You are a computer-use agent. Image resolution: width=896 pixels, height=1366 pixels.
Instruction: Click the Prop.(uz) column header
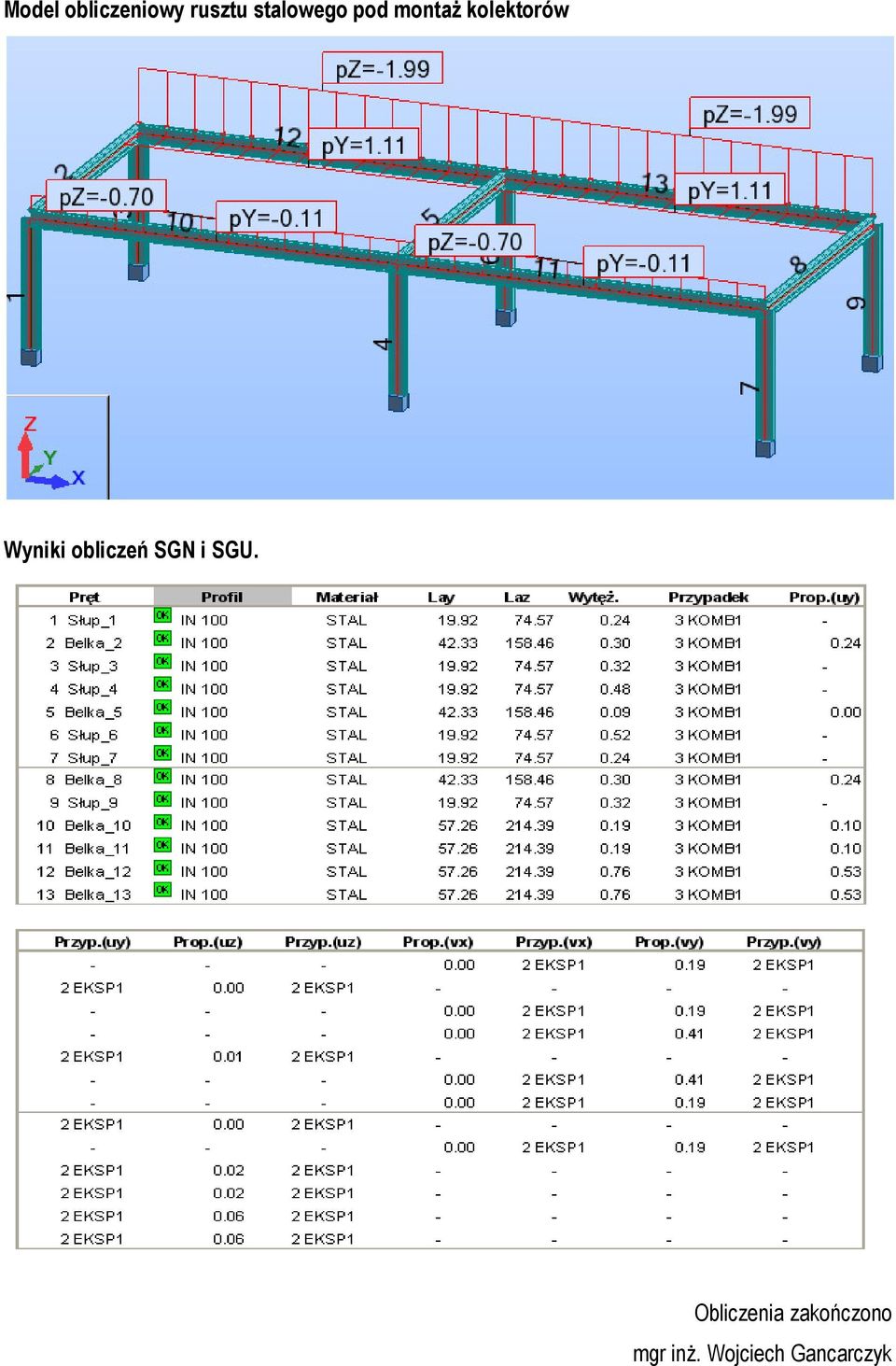click(x=207, y=941)
